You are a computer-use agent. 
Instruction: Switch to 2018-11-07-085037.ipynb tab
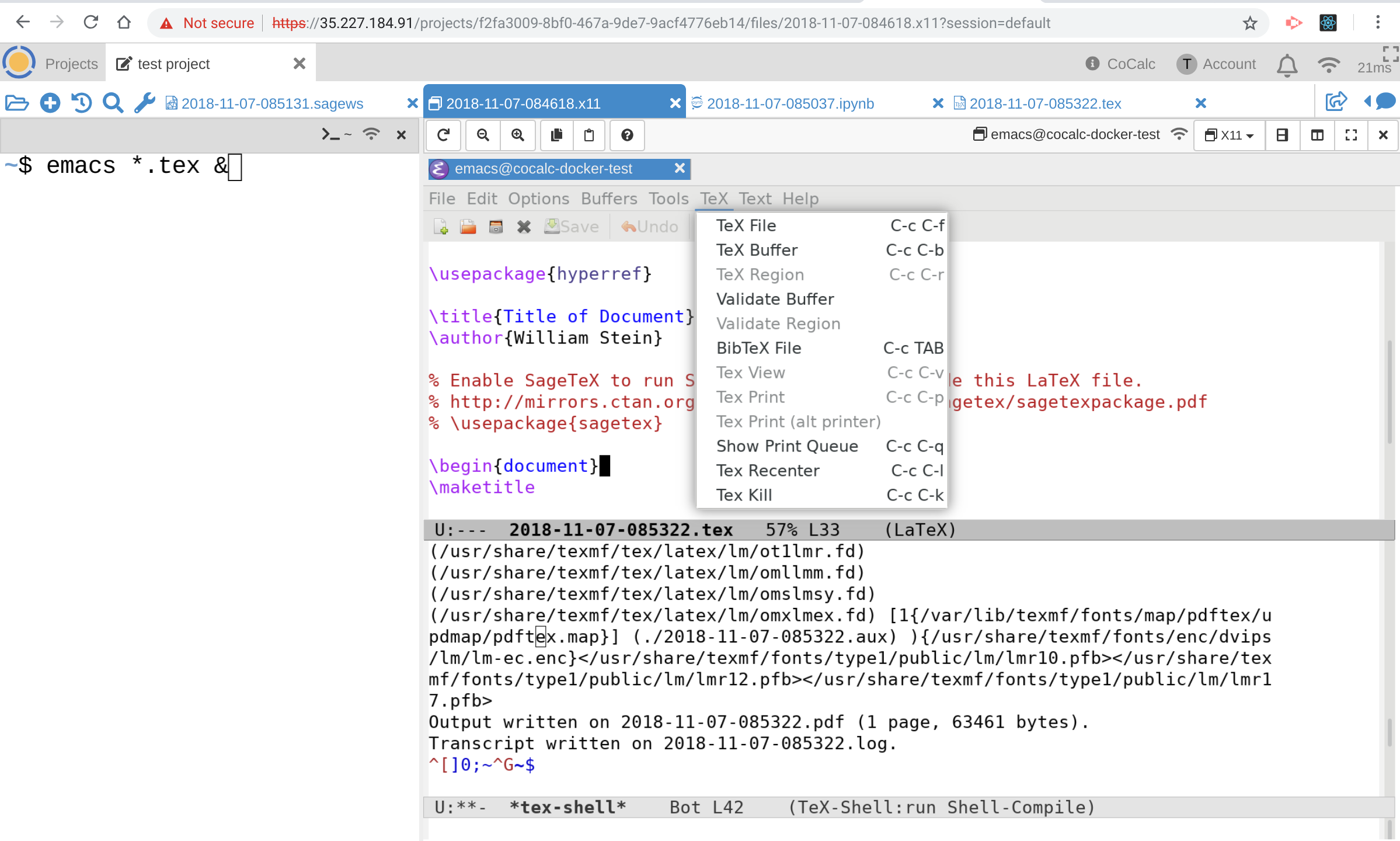pyautogui.click(x=790, y=103)
